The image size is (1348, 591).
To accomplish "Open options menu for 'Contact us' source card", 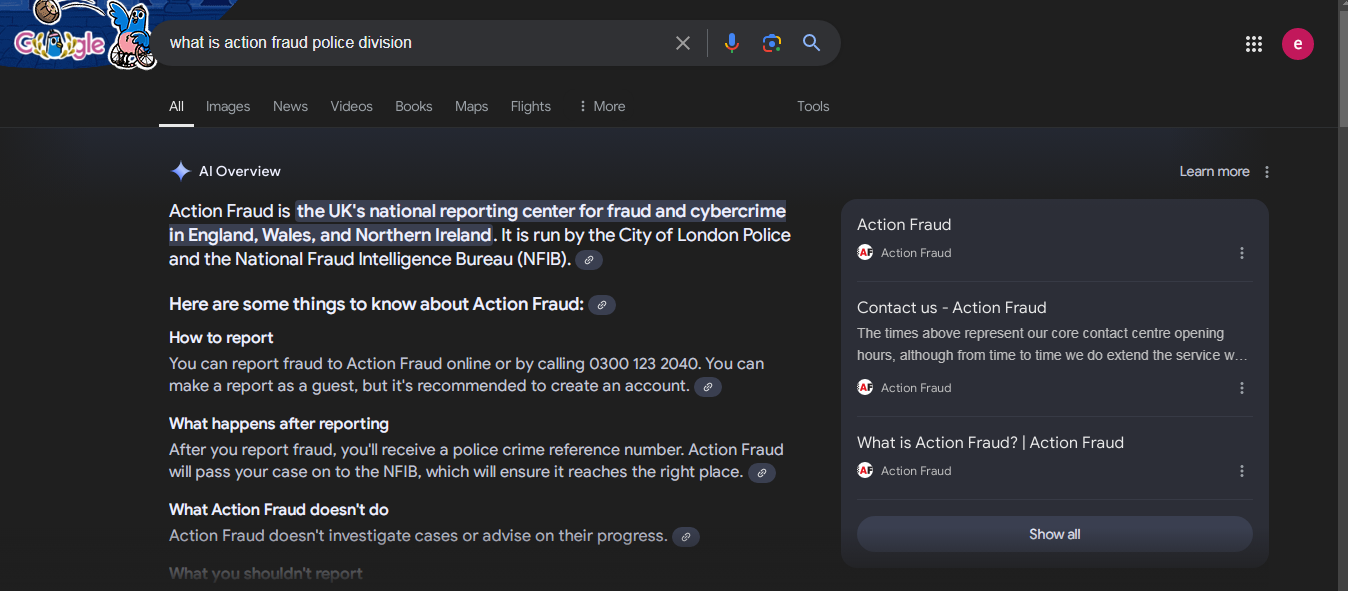I will click(1242, 388).
